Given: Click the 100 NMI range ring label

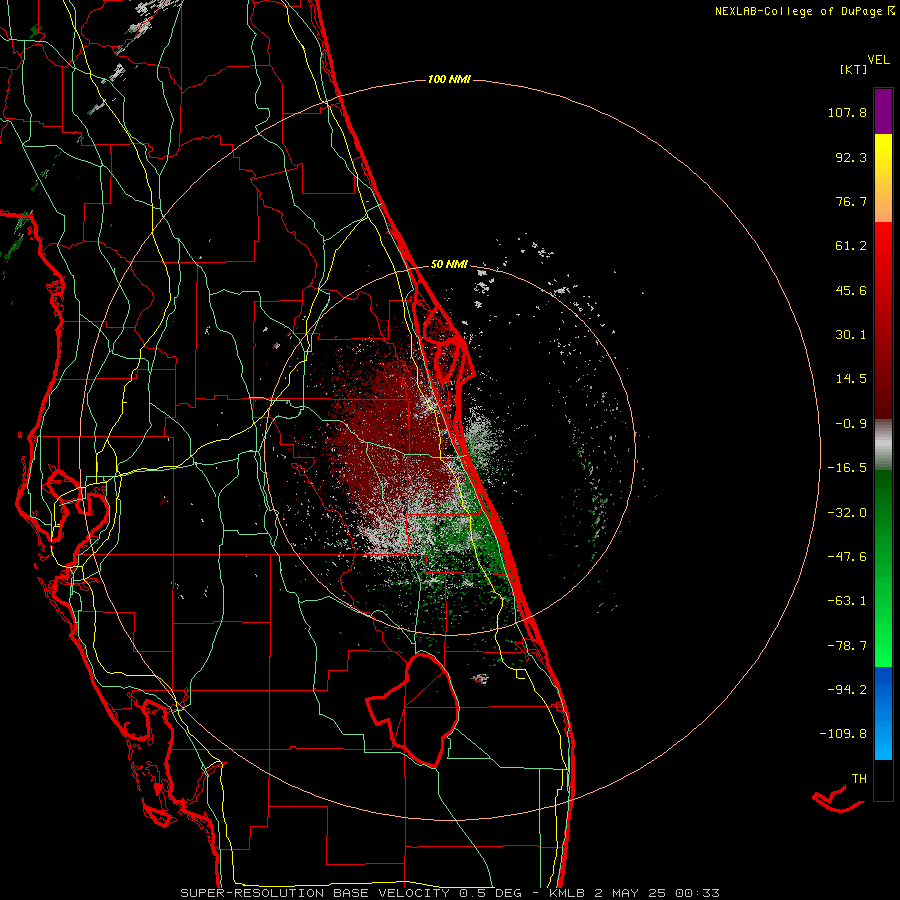Looking at the screenshot, I should tap(449, 79).
